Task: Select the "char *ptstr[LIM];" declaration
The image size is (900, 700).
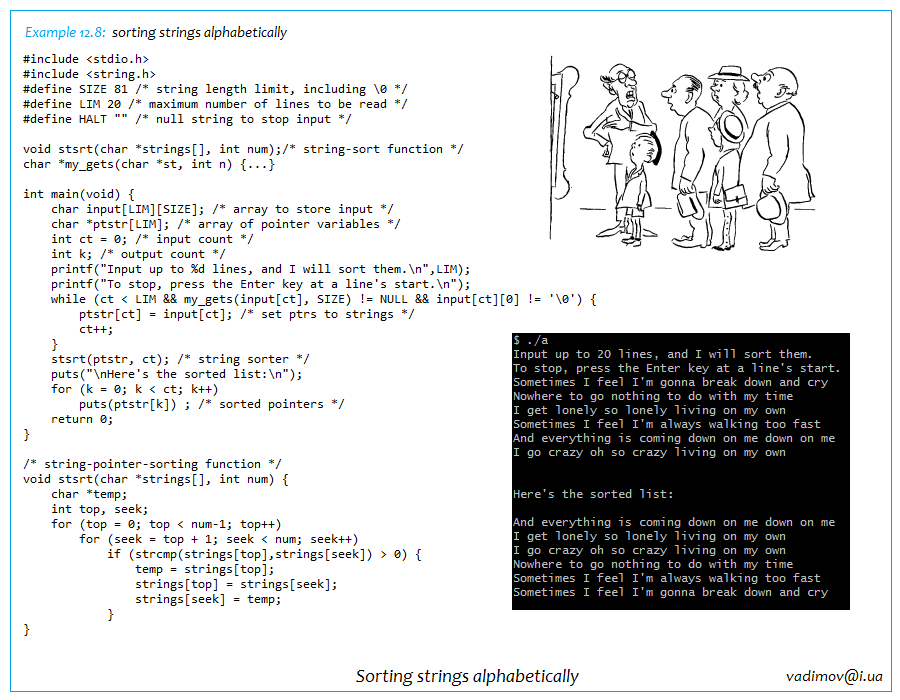Action: [226, 224]
